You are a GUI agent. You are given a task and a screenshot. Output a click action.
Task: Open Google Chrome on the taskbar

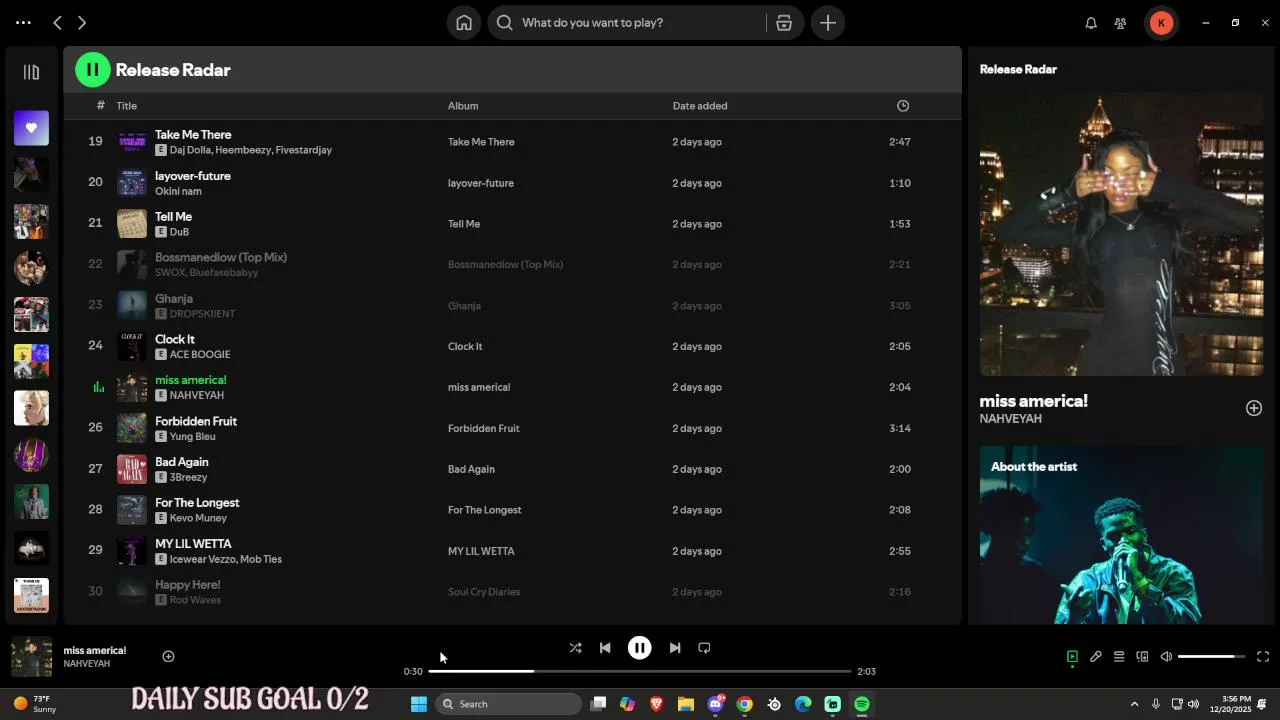pyautogui.click(x=745, y=704)
